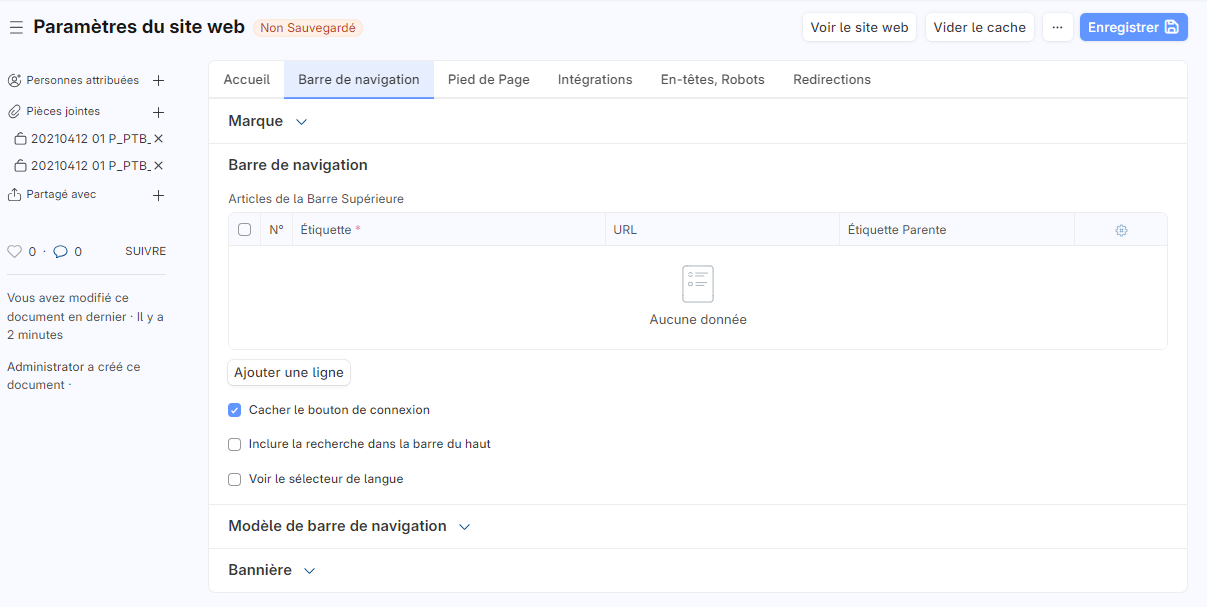Click plus icon beside Partagé avec

[158, 195]
